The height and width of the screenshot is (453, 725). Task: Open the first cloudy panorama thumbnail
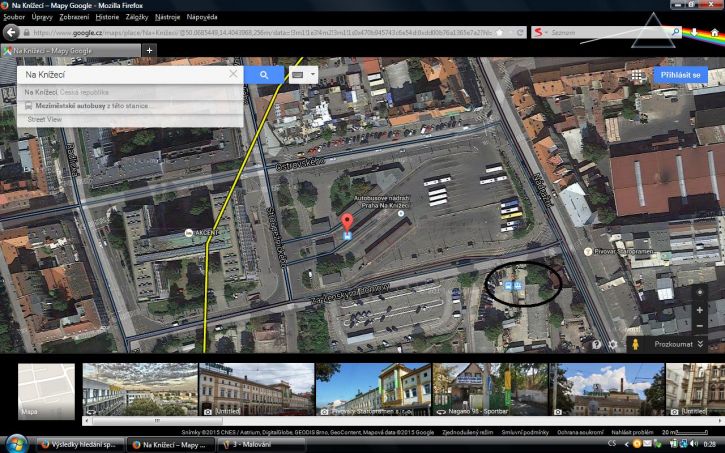point(140,389)
